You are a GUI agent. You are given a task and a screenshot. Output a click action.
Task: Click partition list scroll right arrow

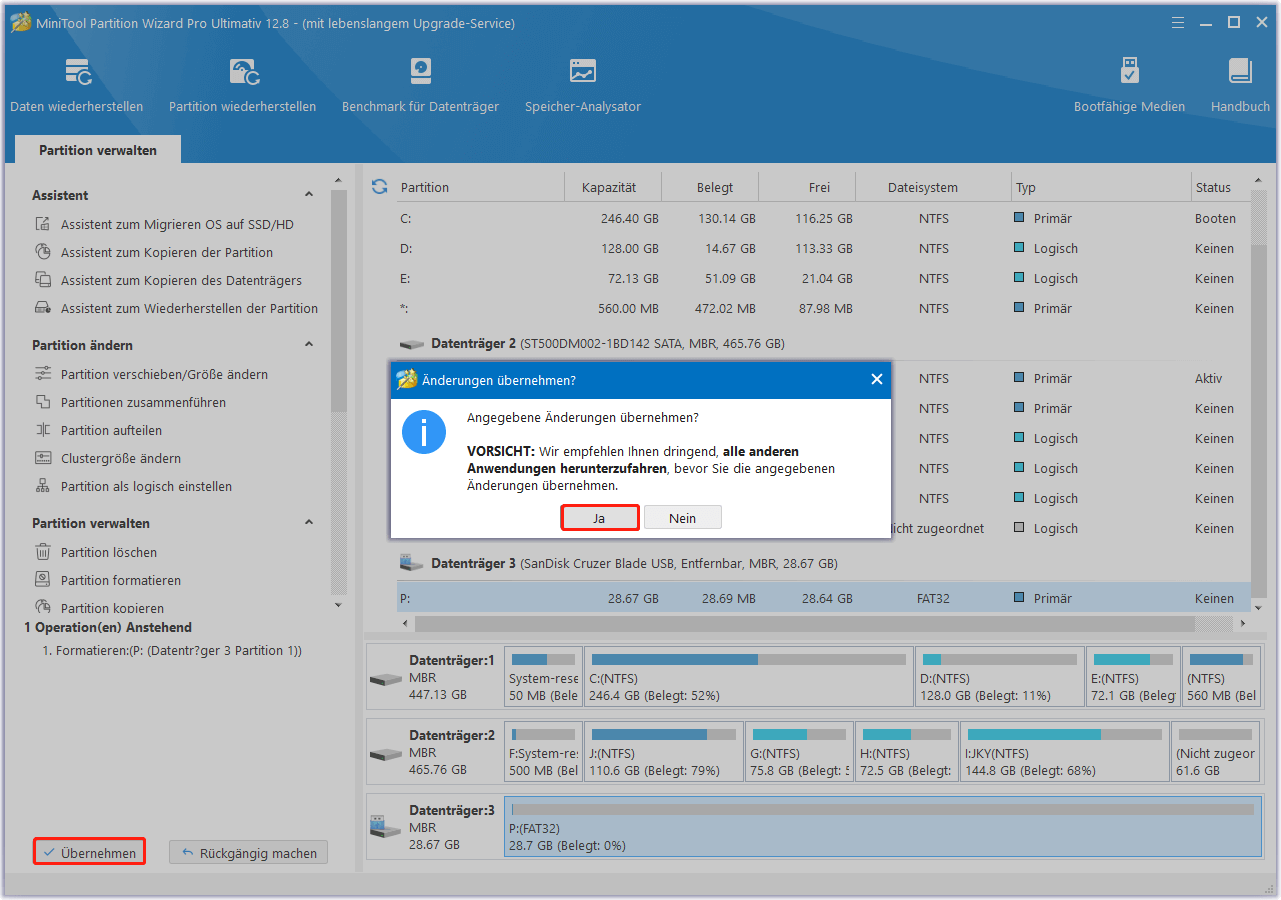[x=1242, y=623]
